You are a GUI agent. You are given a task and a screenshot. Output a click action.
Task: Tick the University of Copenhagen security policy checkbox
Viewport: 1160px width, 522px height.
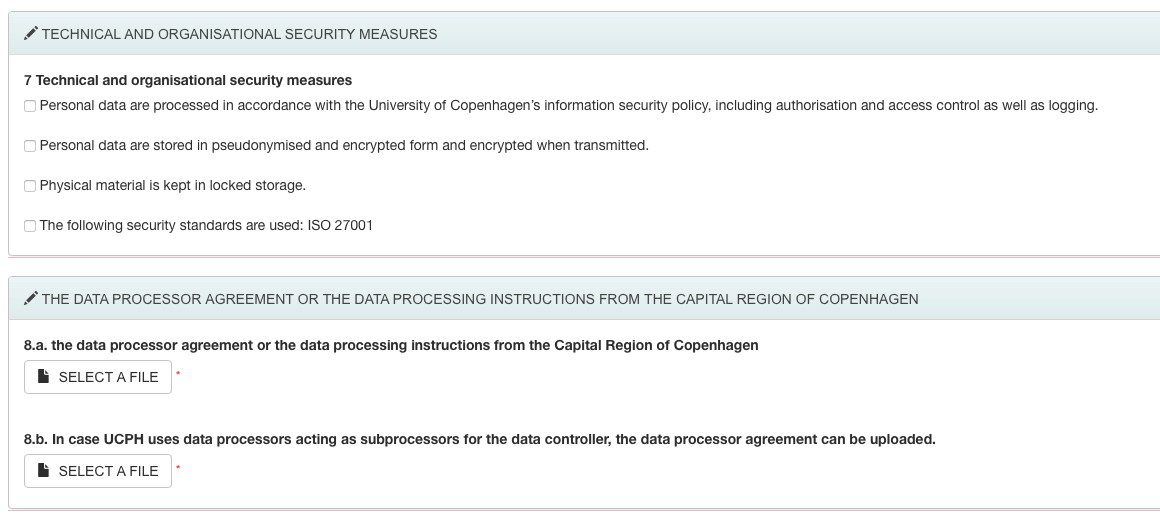click(30, 106)
